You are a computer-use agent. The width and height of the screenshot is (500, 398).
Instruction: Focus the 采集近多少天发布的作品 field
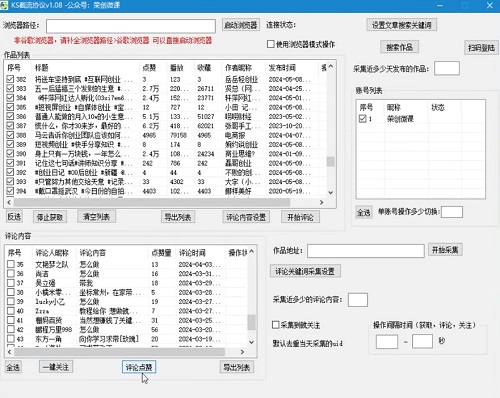click(447, 68)
